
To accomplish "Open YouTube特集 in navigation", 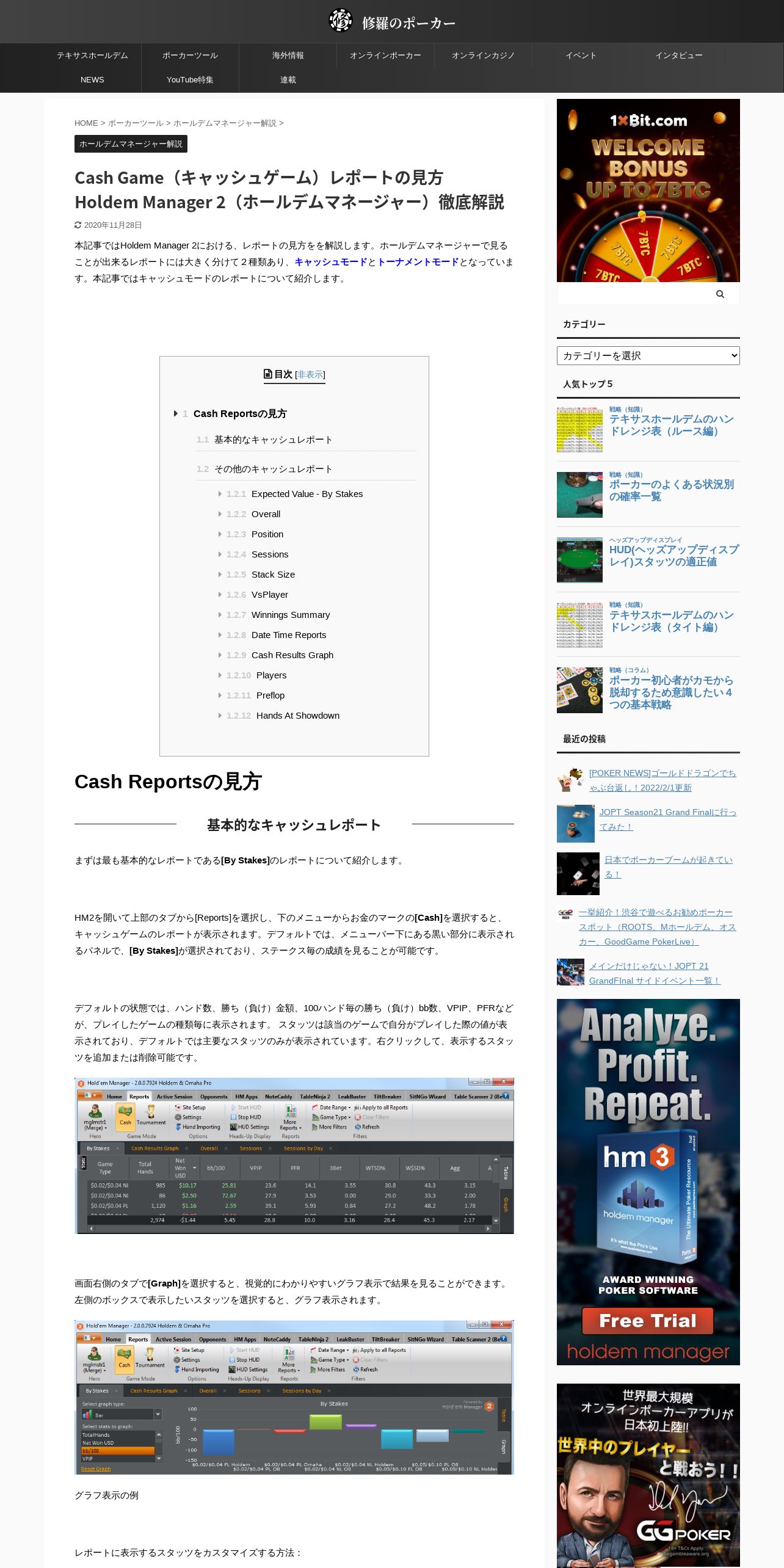I will [x=190, y=80].
